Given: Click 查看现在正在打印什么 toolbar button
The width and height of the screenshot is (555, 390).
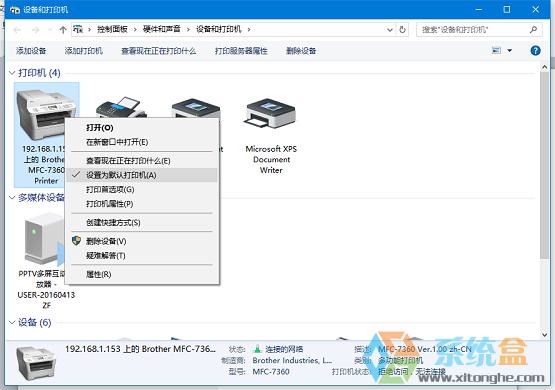Looking at the screenshot, I should pos(159,51).
